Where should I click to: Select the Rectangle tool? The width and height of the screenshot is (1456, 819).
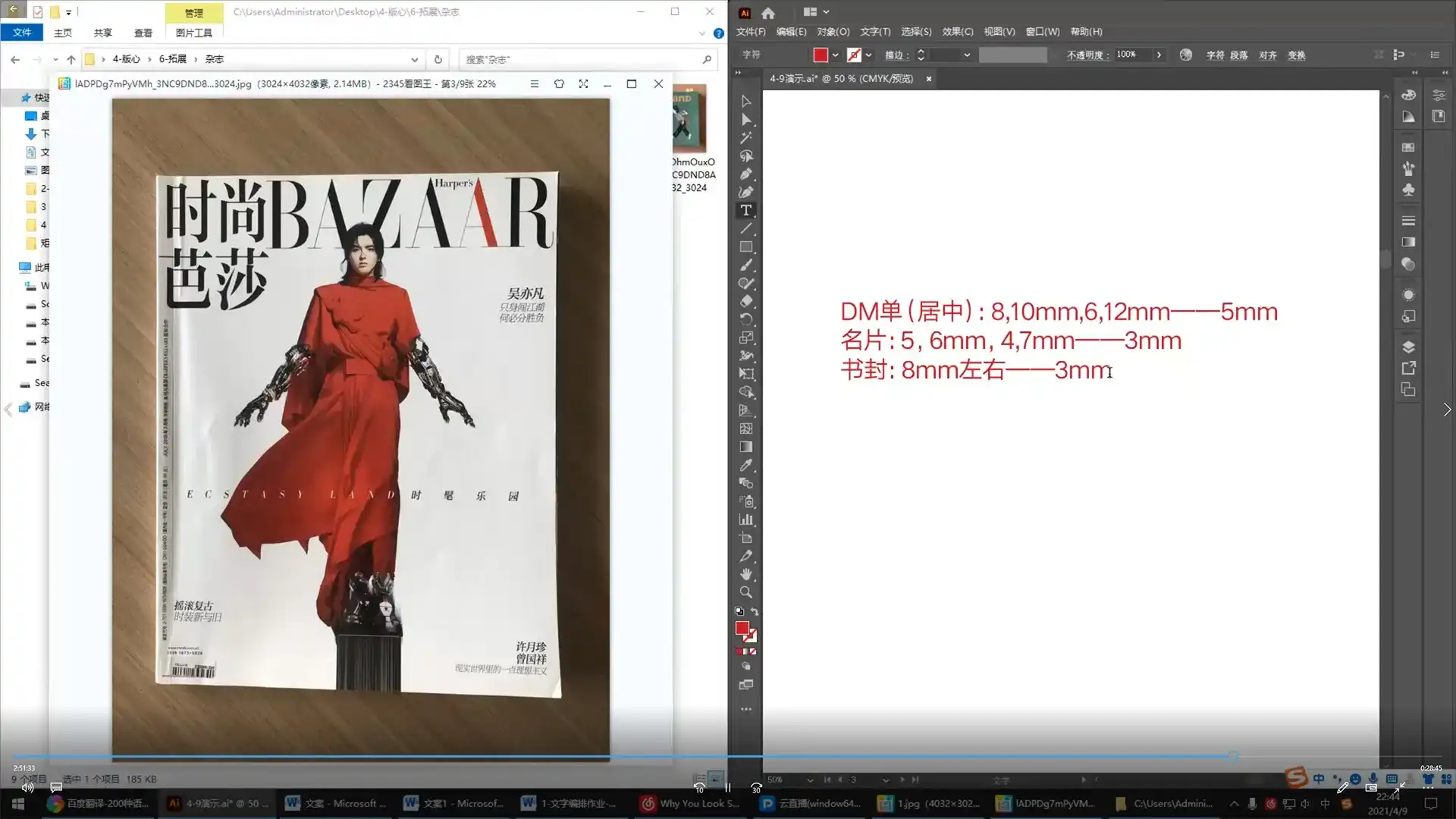(x=746, y=246)
